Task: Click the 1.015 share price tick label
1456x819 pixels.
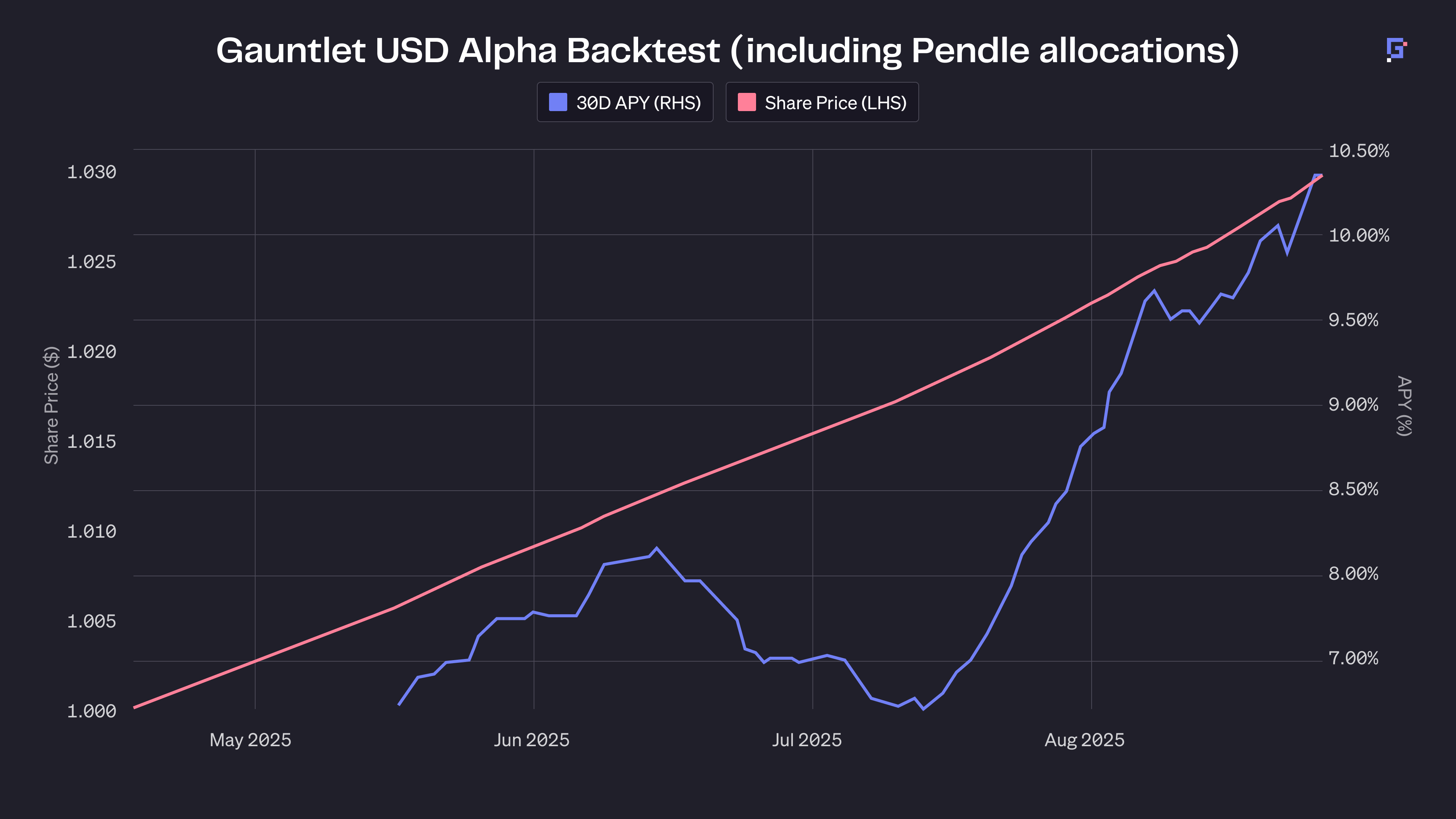Action: 91,441
